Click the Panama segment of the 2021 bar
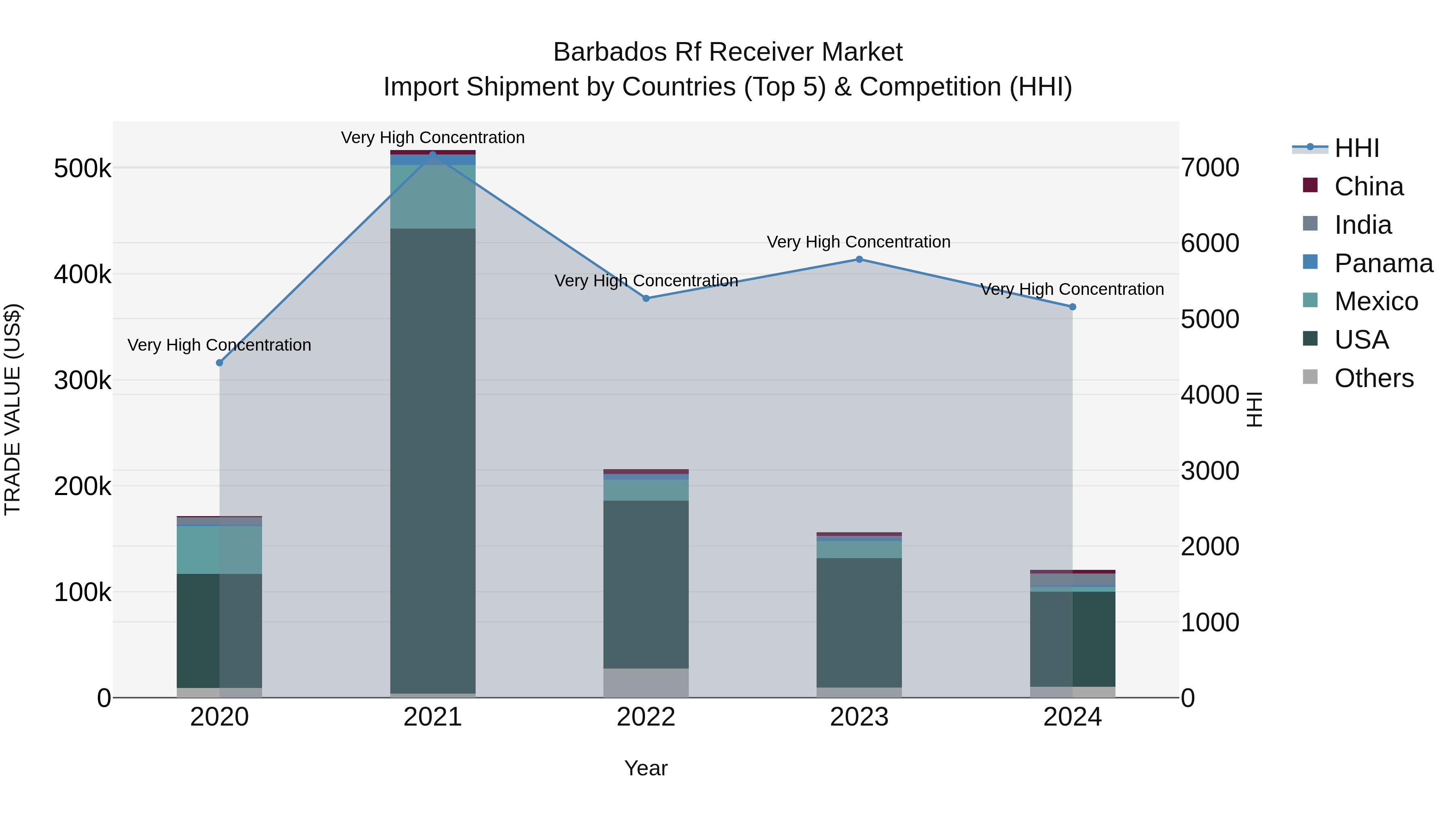The height and width of the screenshot is (819, 1456). pos(433,160)
